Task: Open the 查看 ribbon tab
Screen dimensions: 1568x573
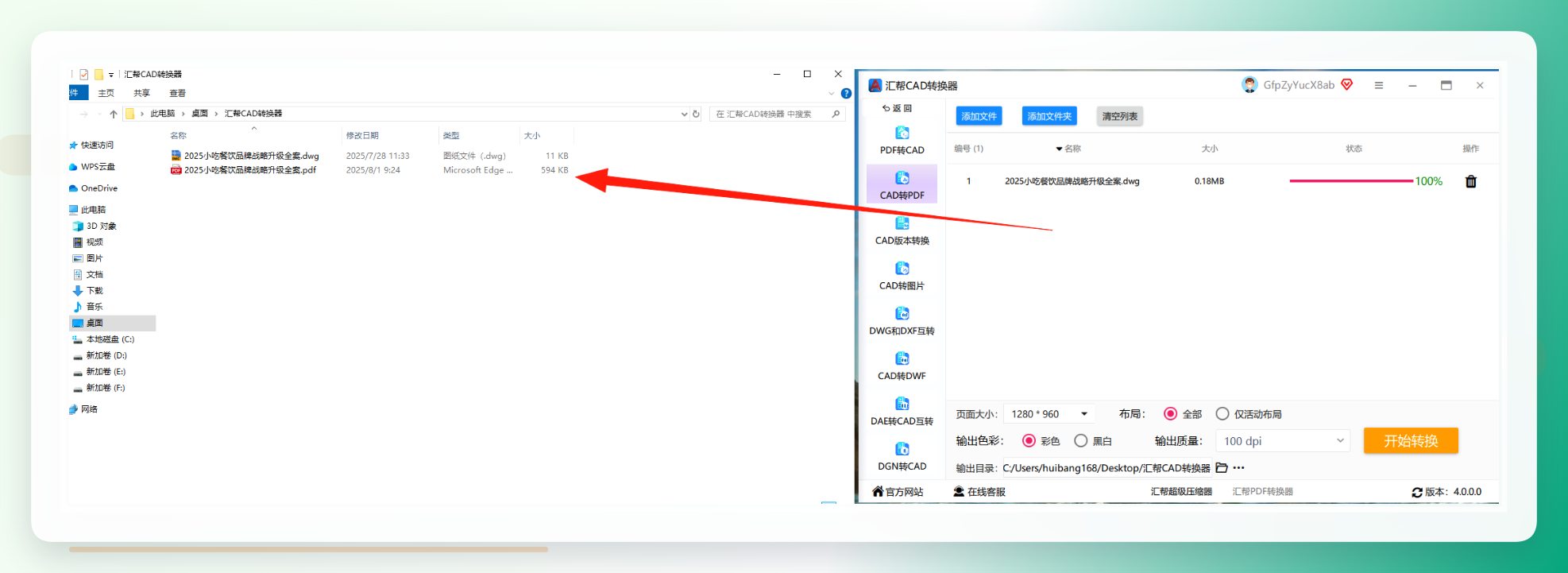Action: pos(177,93)
